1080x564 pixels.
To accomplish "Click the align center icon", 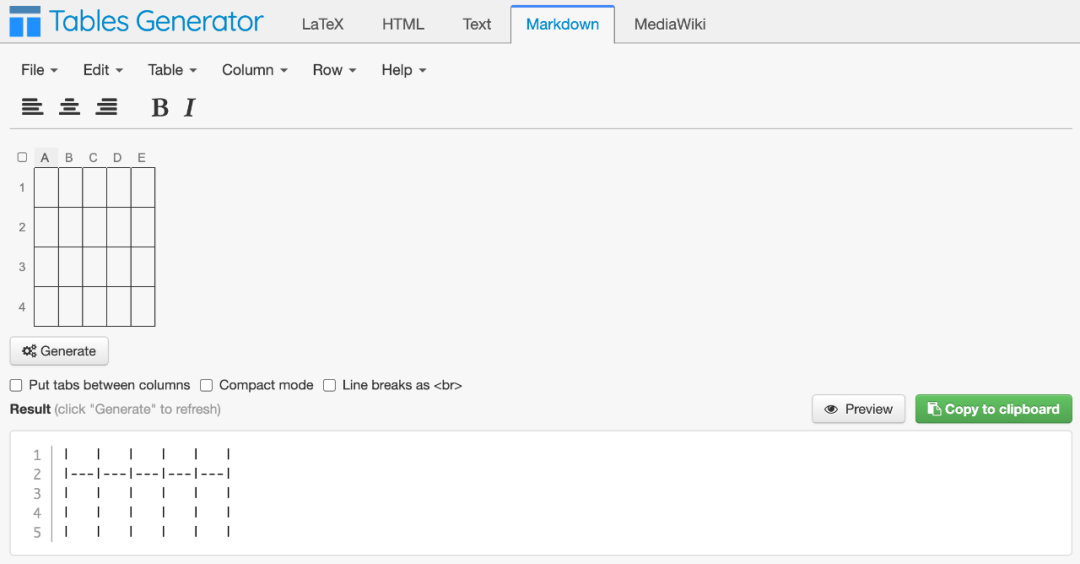I will pyautogui.click(x=69, y=107).
